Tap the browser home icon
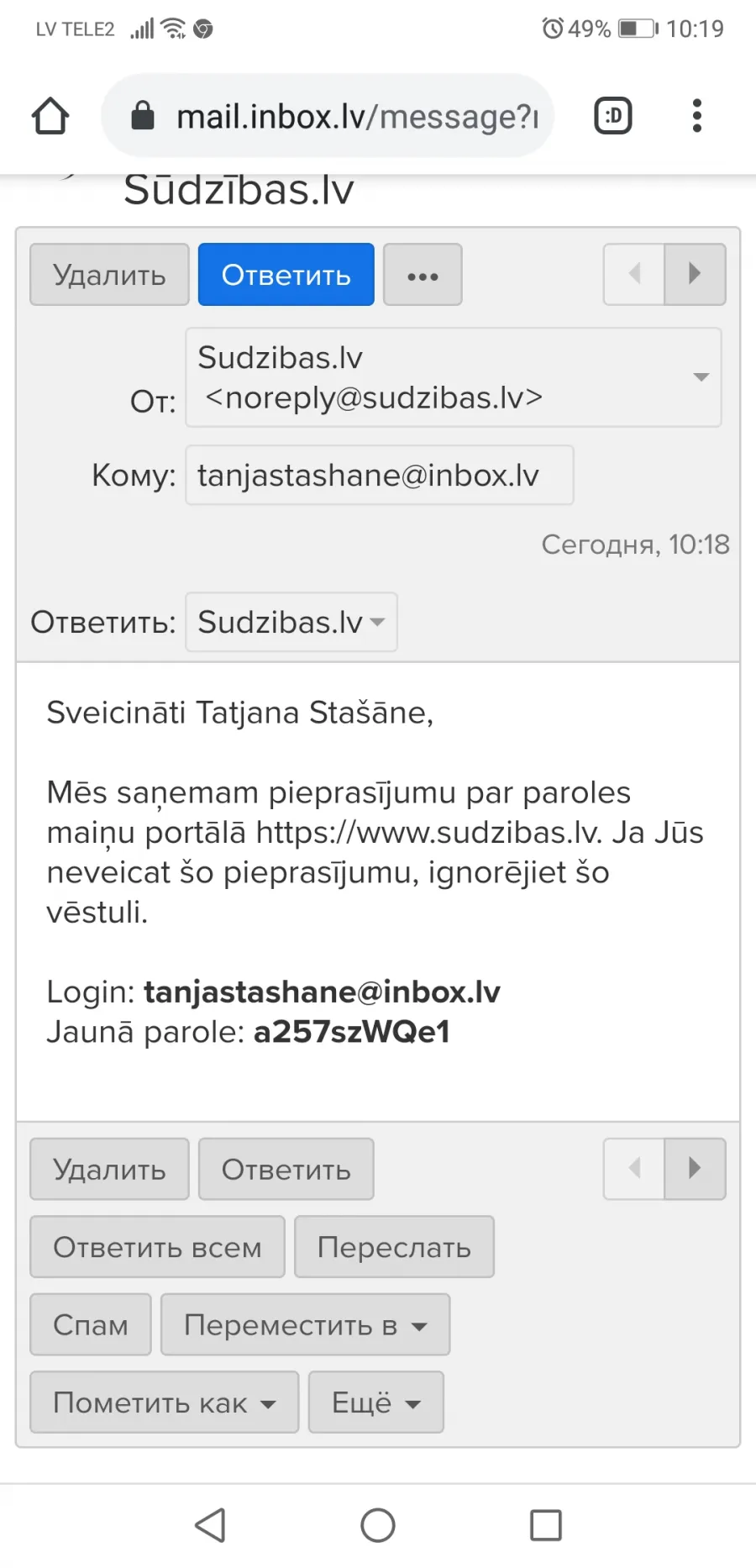The height and width of the screenshot is (1568, 756). [x=50, y=116]
